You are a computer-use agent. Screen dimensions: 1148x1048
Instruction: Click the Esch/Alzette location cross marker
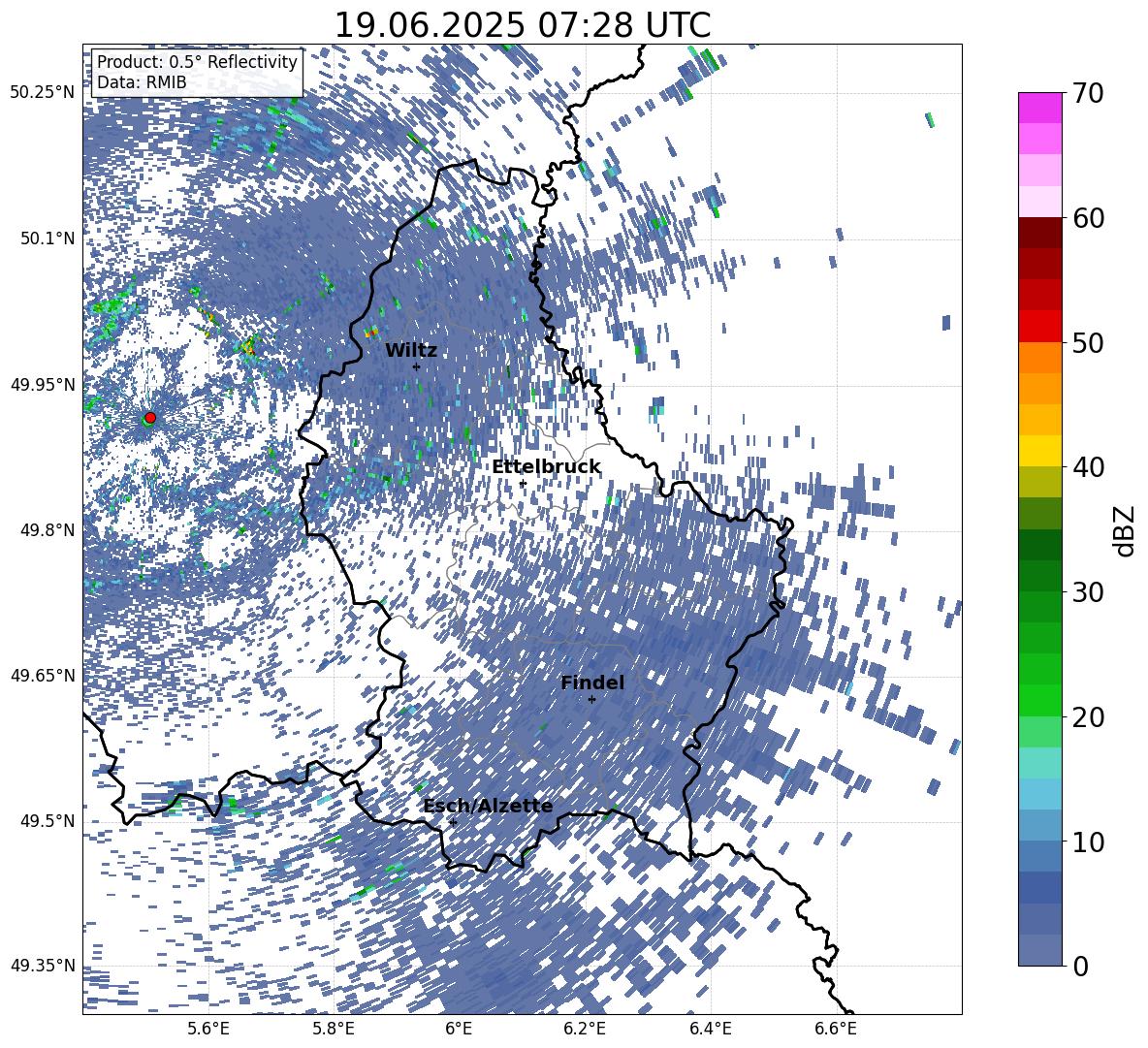coord(453,822)
